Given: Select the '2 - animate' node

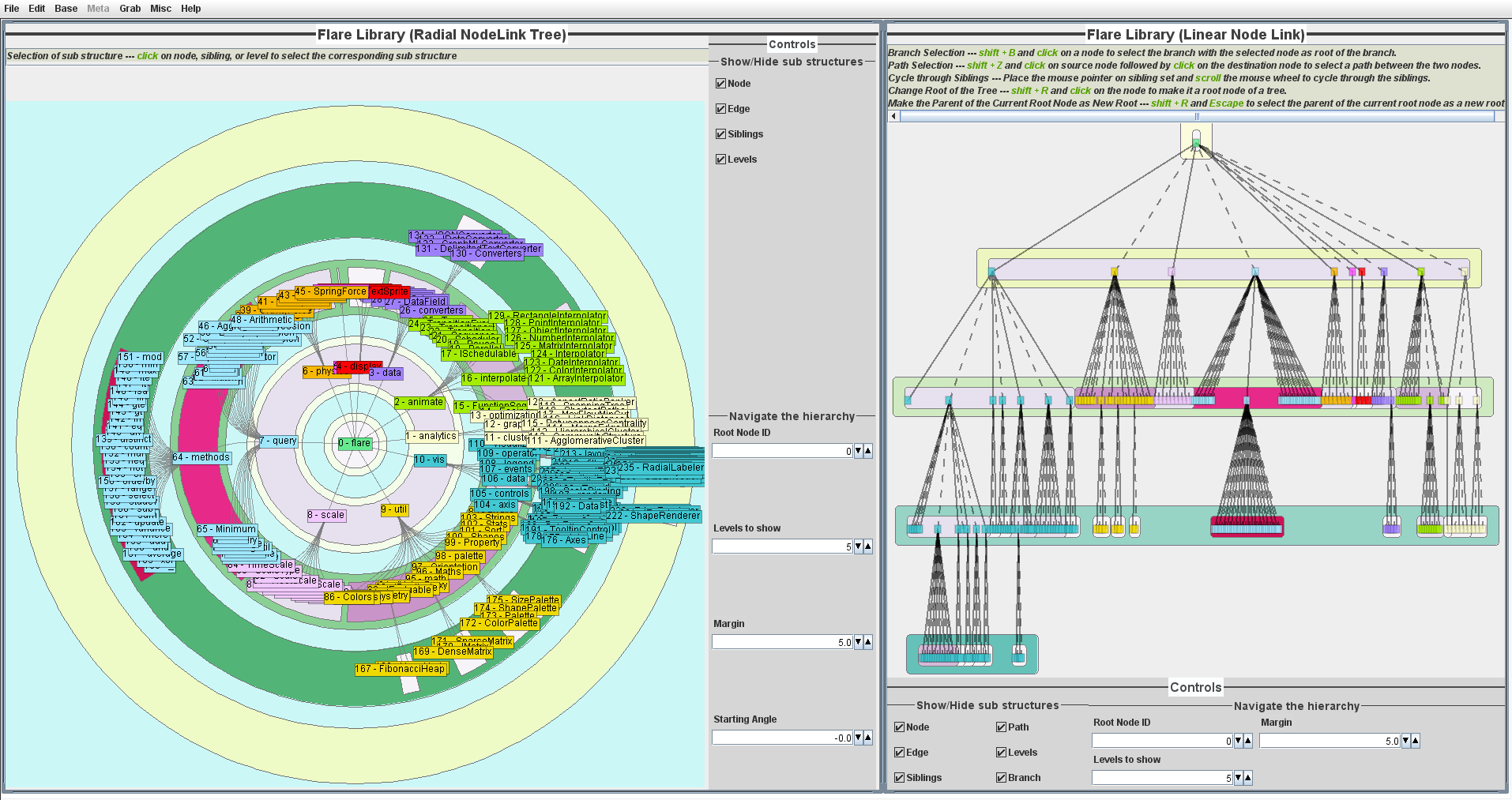Looking at the screenshot, I should point(419,402).
